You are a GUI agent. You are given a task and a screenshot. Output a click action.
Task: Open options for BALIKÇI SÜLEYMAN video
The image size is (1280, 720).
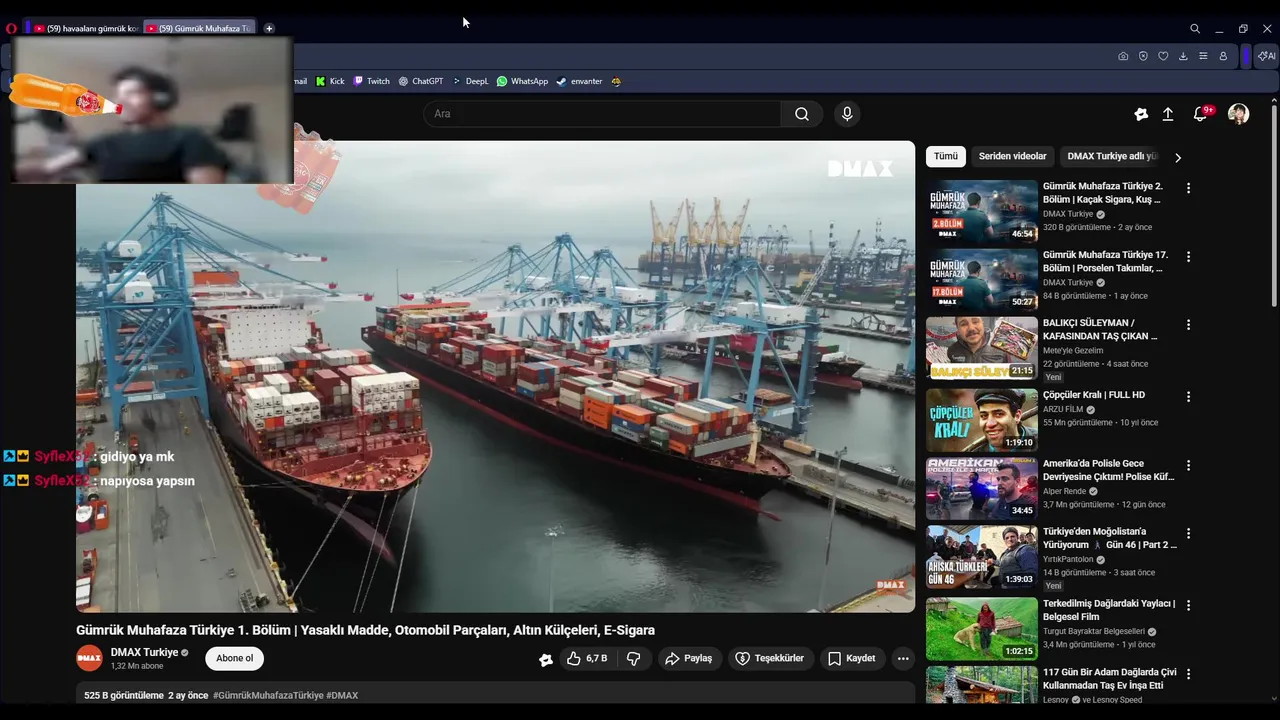pyautogui.click(x=1188, y=325)
